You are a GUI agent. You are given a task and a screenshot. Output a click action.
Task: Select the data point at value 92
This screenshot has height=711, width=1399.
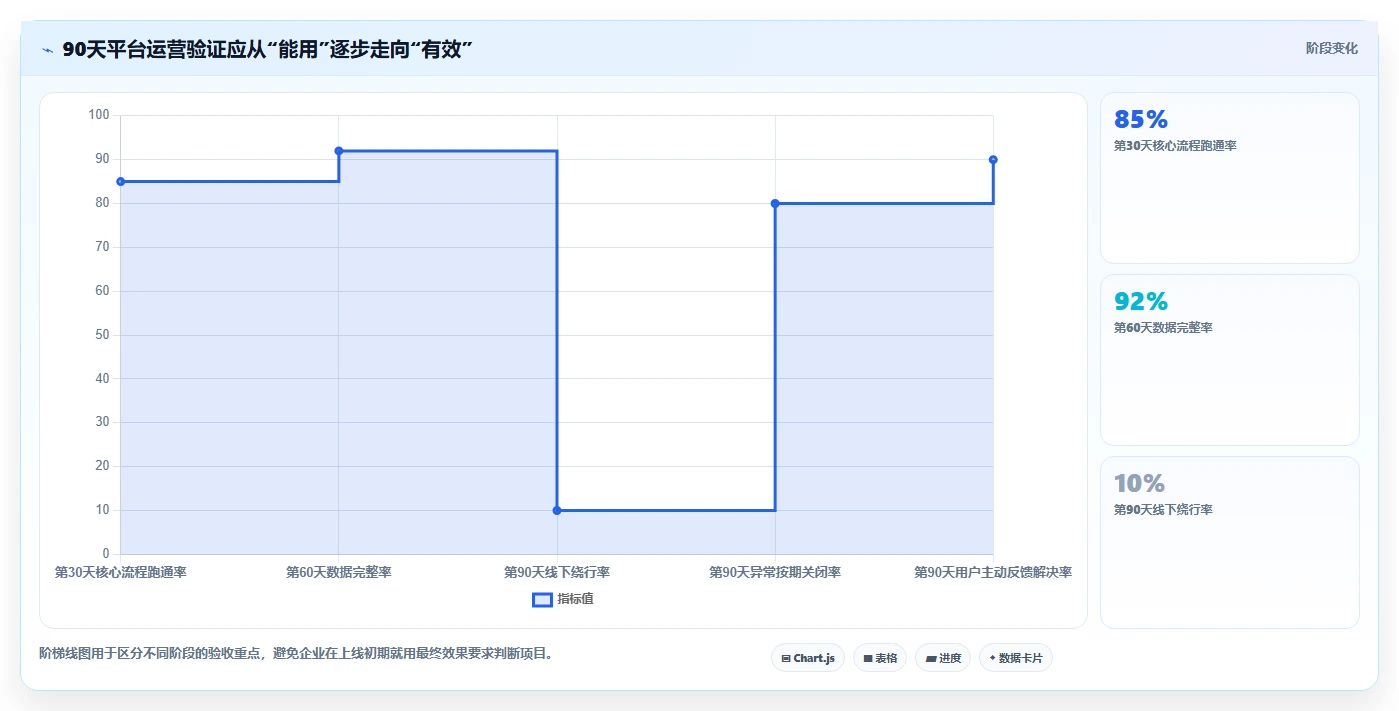339,151
